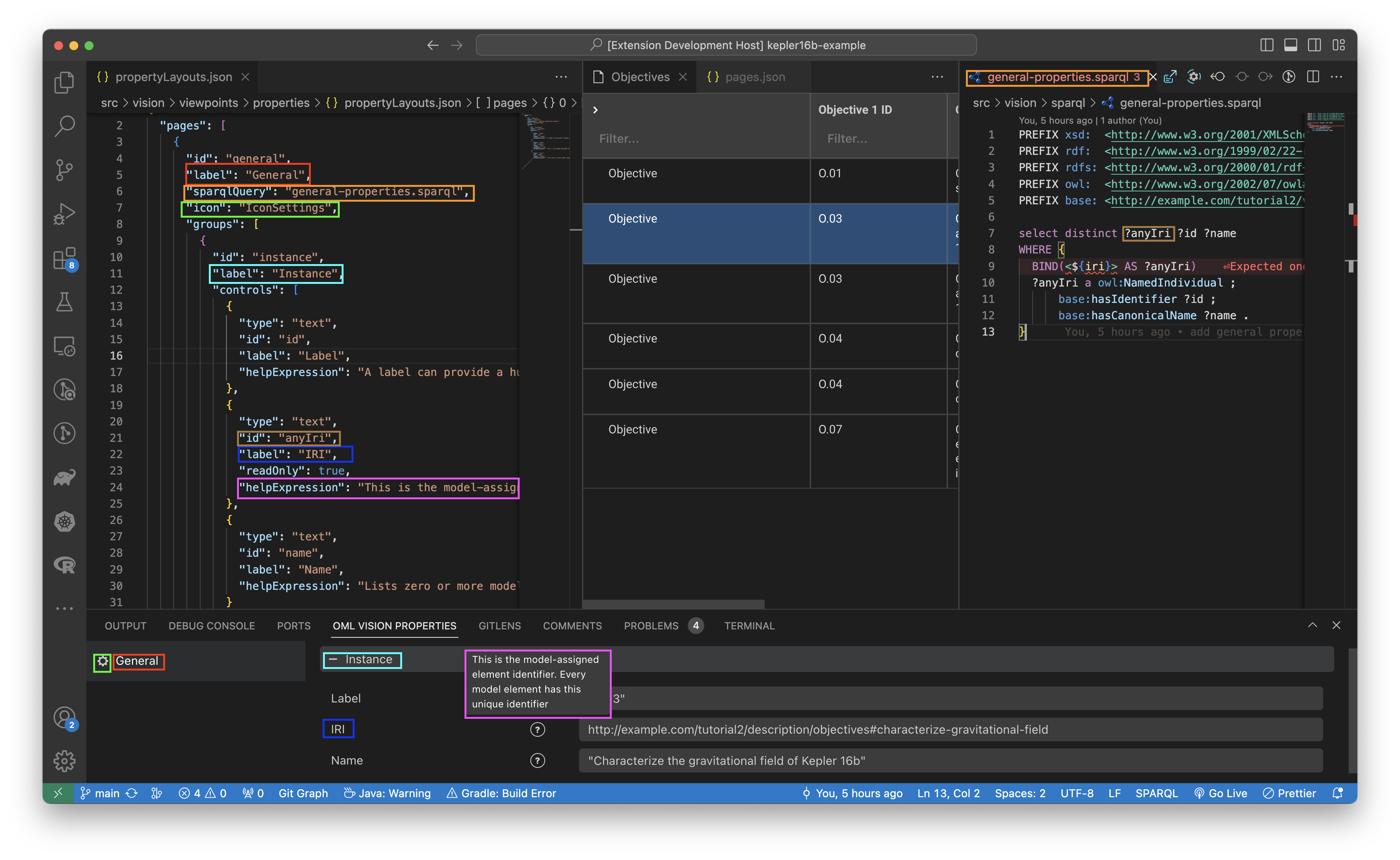Open the TERMINAL panel tab
The image size is (1400, 860).
pos(749,626)
